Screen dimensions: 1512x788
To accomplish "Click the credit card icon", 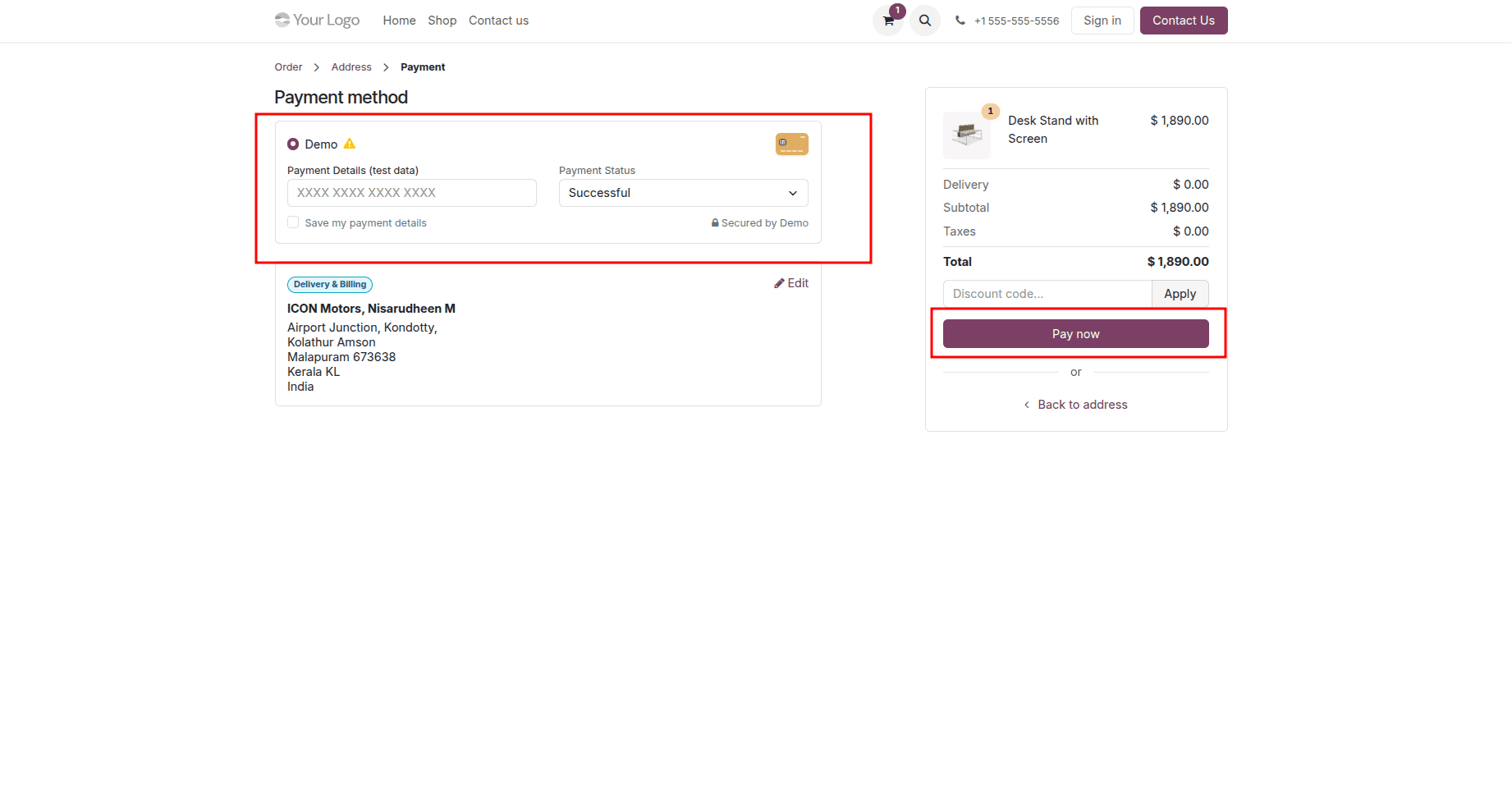I will pyautogui.click(x=792, y=144).
